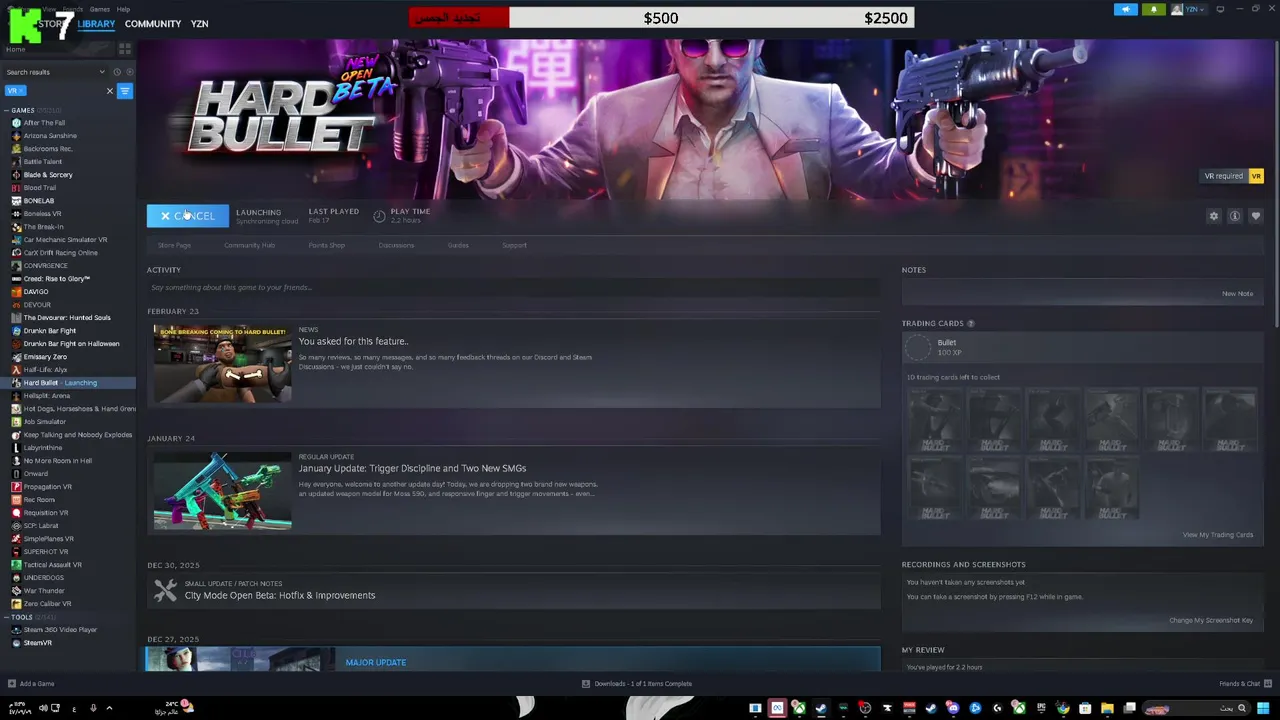Open Discord from the taskbar
Image resolution: width=1280 pixels, height=720 pixels.
click(953, 708)
